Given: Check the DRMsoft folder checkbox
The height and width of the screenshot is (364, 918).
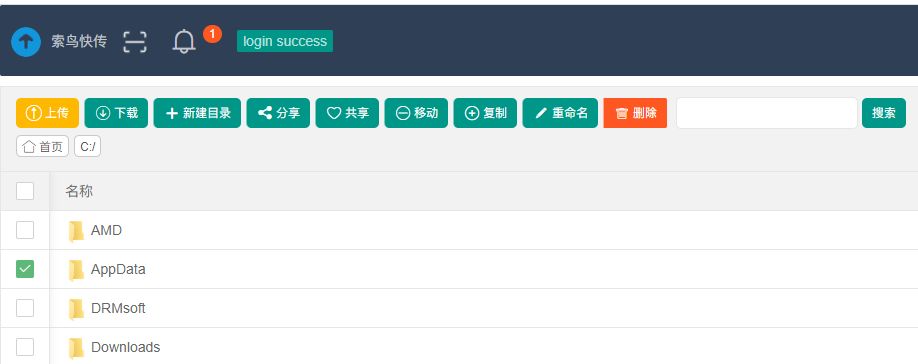Looking at the screenshot, I should 25,308.
